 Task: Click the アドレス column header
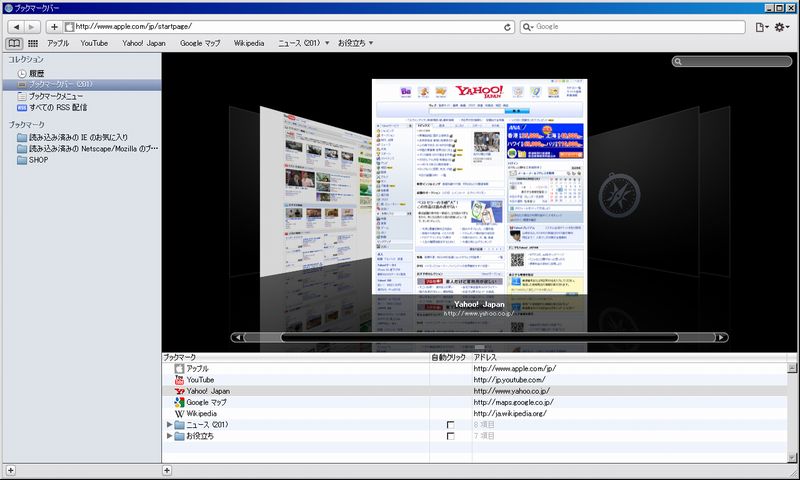point(630,358)
